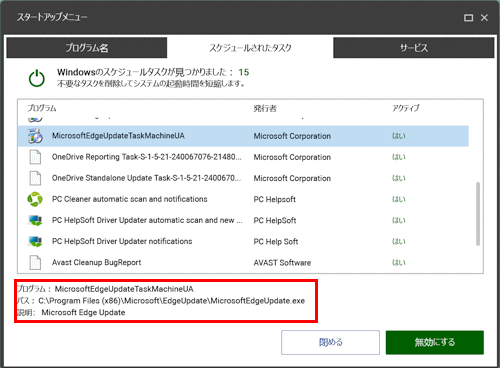Click the PC HelpSoft Driver Updater notifications icon

pos(35,241)
